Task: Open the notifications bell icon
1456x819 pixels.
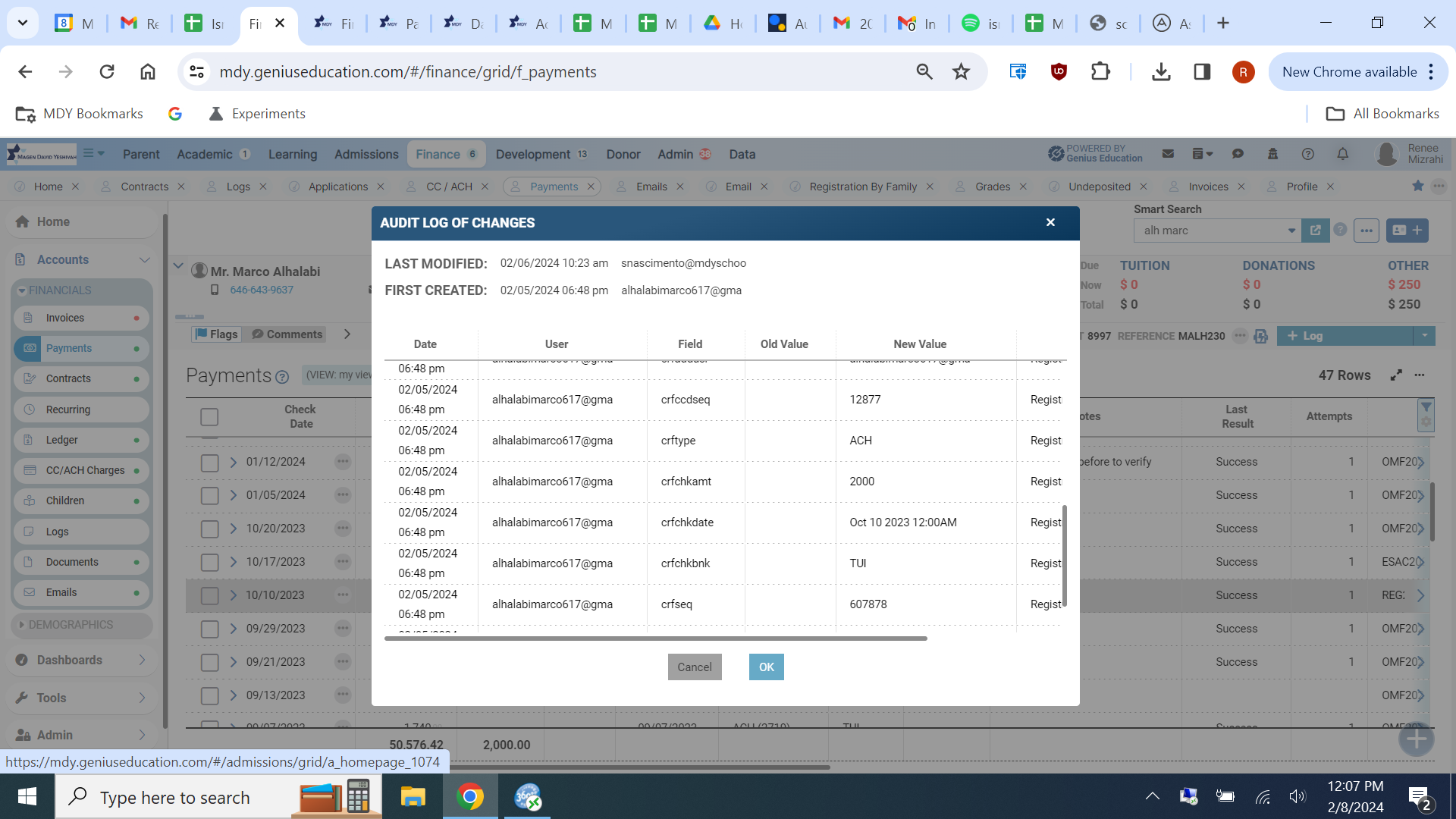Action: (1342, 154)
